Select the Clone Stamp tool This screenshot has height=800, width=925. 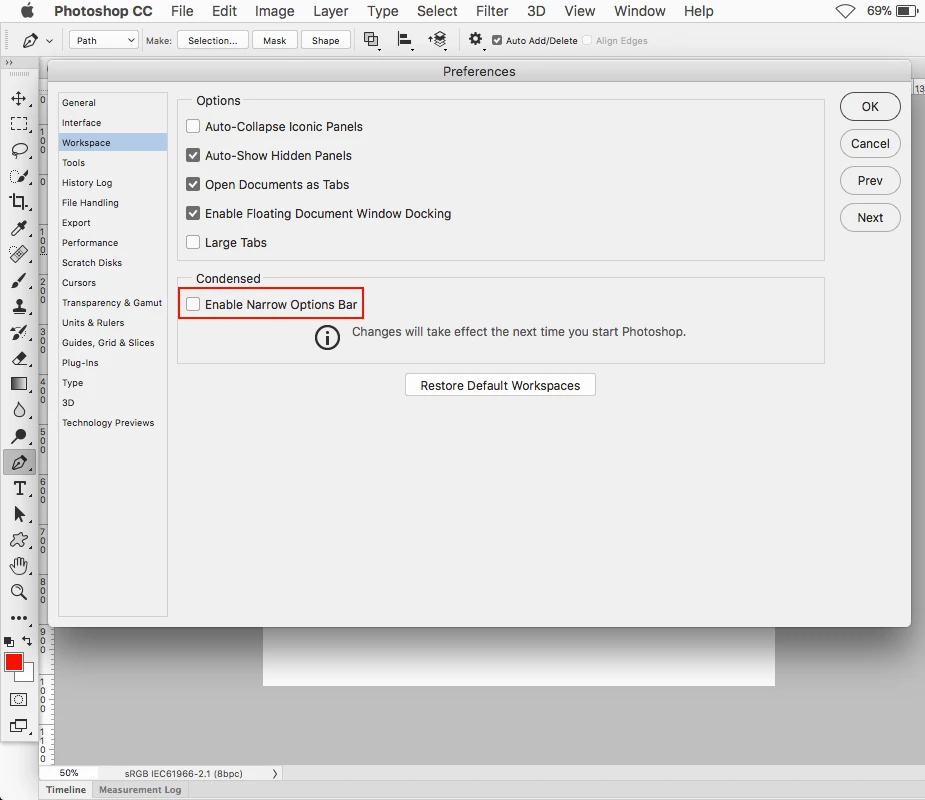click(19, 306)
